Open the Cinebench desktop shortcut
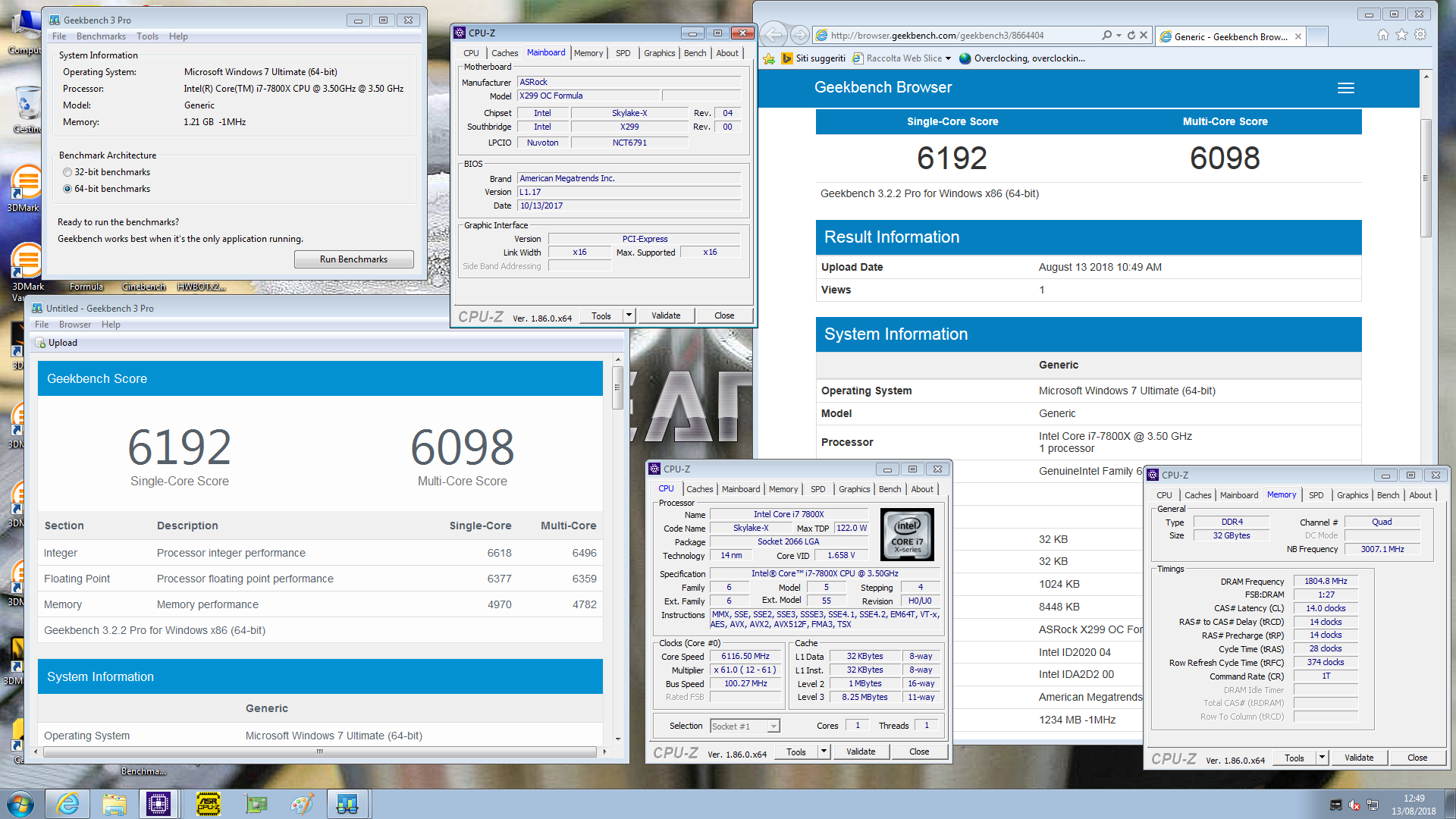The height and width of the screenshot is (819, 1456). point(144,287)
